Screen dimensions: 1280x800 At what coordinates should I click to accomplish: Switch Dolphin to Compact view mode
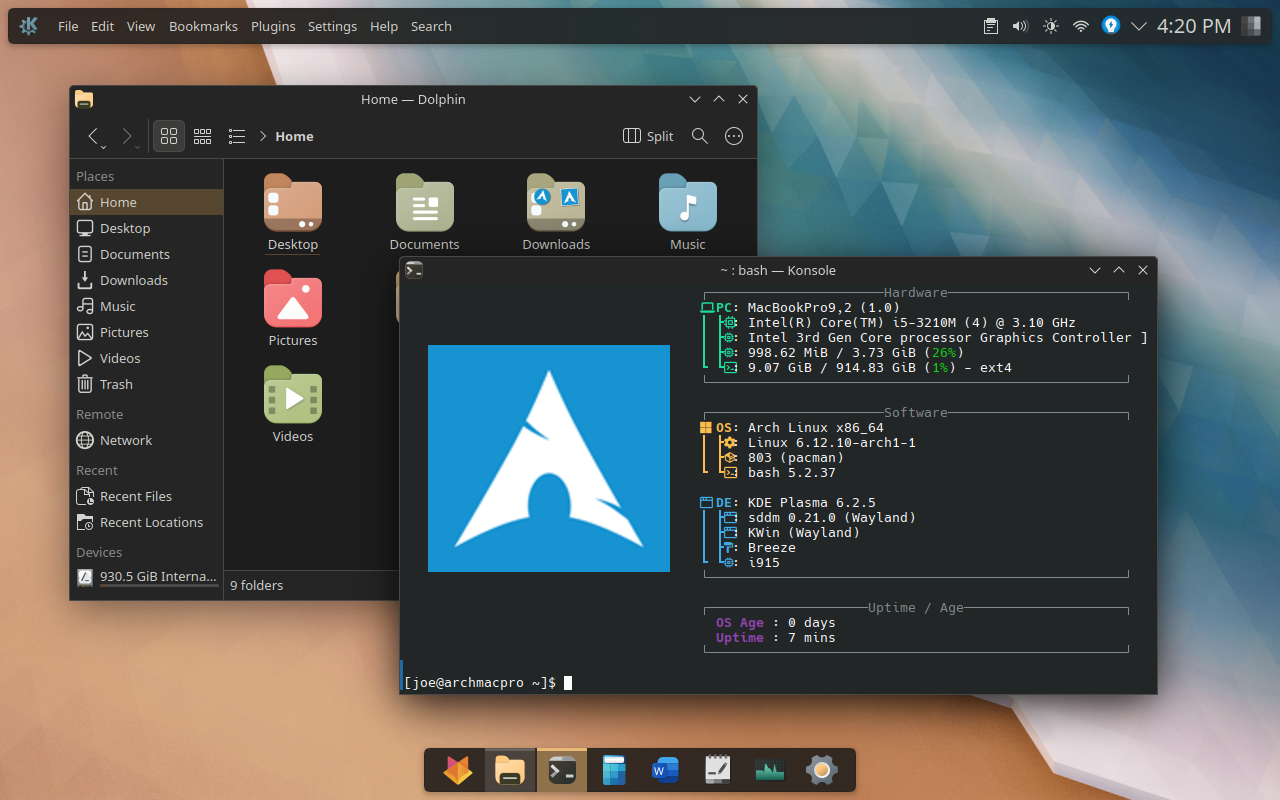(203, 136)
